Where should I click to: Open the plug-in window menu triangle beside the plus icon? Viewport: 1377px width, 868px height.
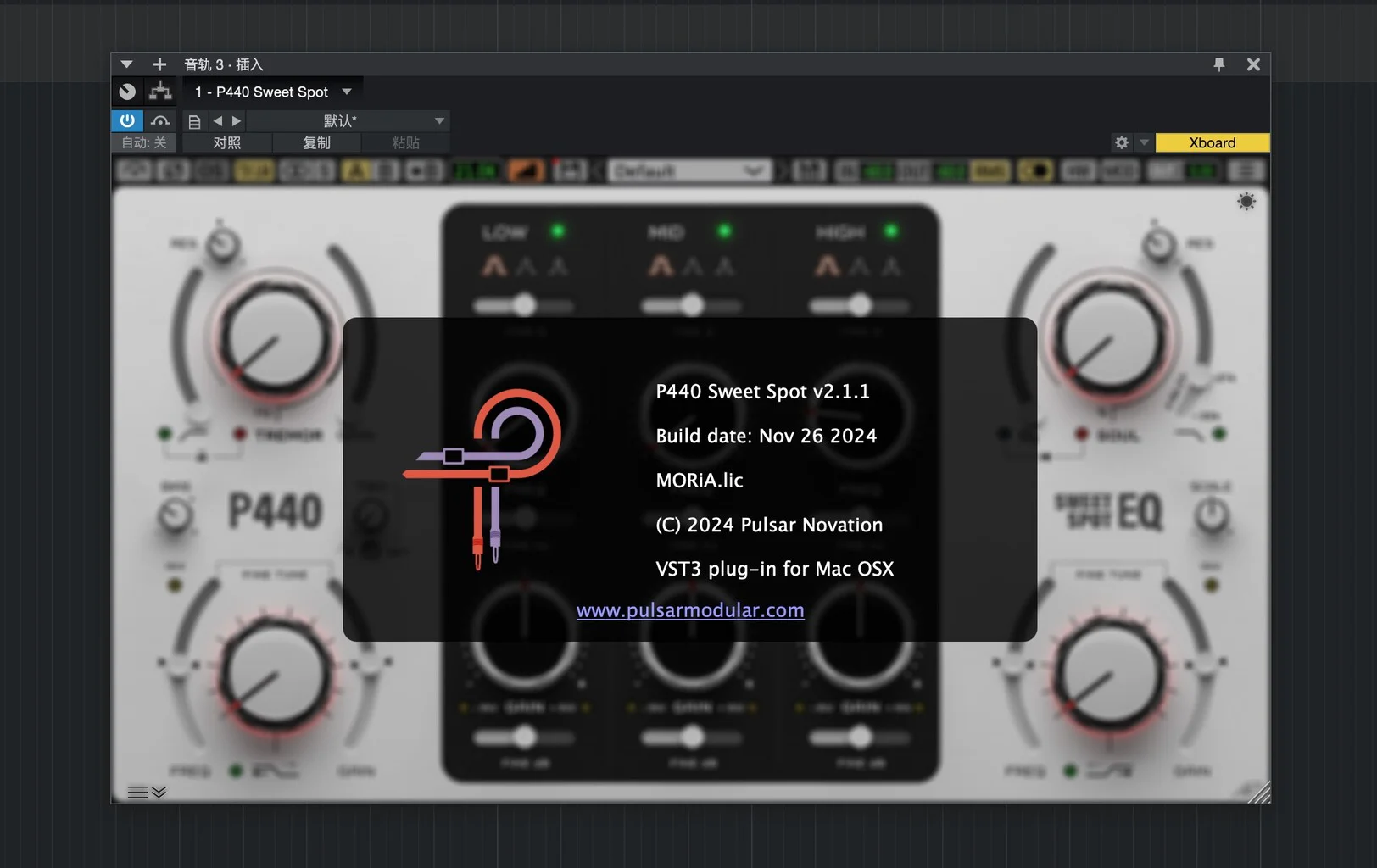(126, 64)
